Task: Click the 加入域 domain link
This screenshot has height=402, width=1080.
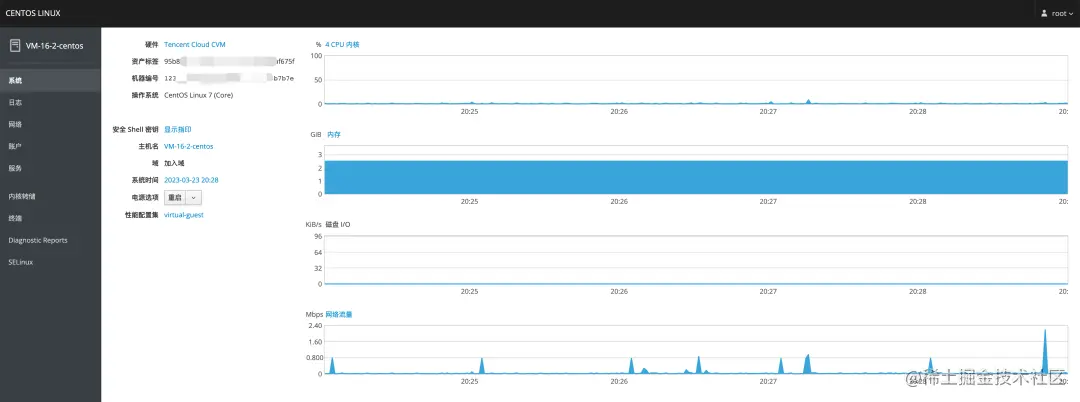Action: pos(174,163)
